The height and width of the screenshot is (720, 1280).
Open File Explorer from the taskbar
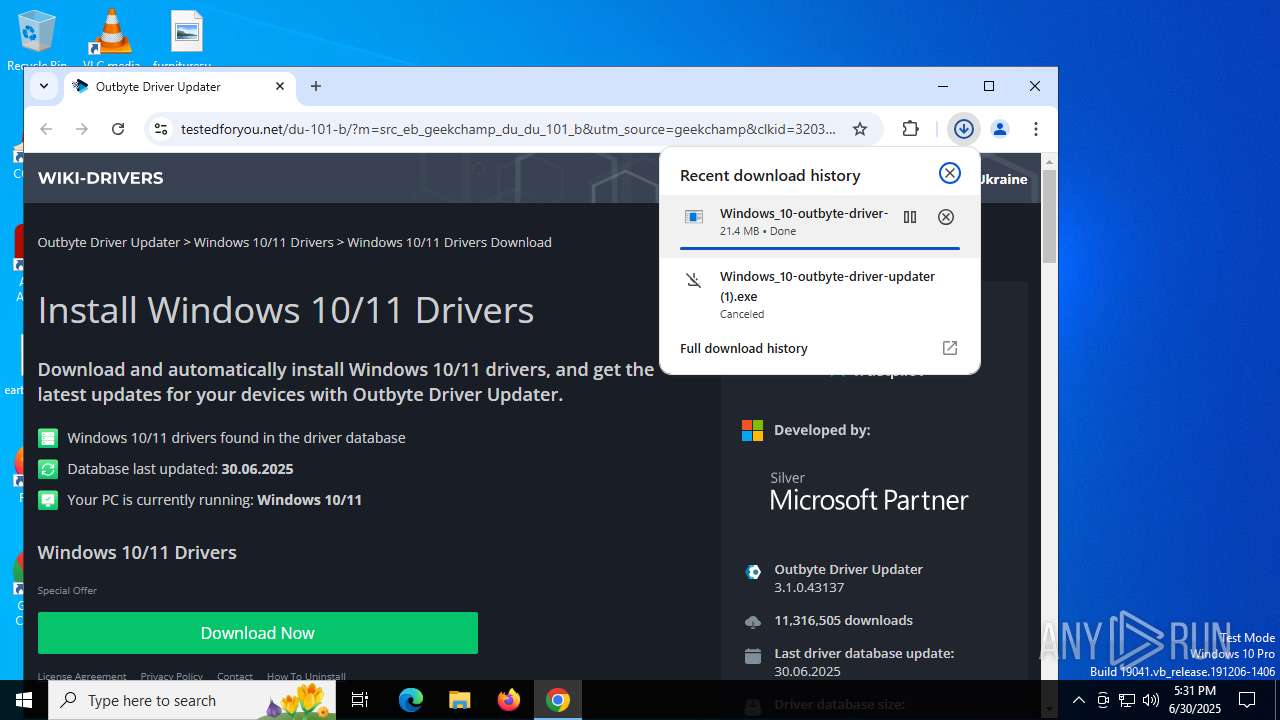[460, 700]
